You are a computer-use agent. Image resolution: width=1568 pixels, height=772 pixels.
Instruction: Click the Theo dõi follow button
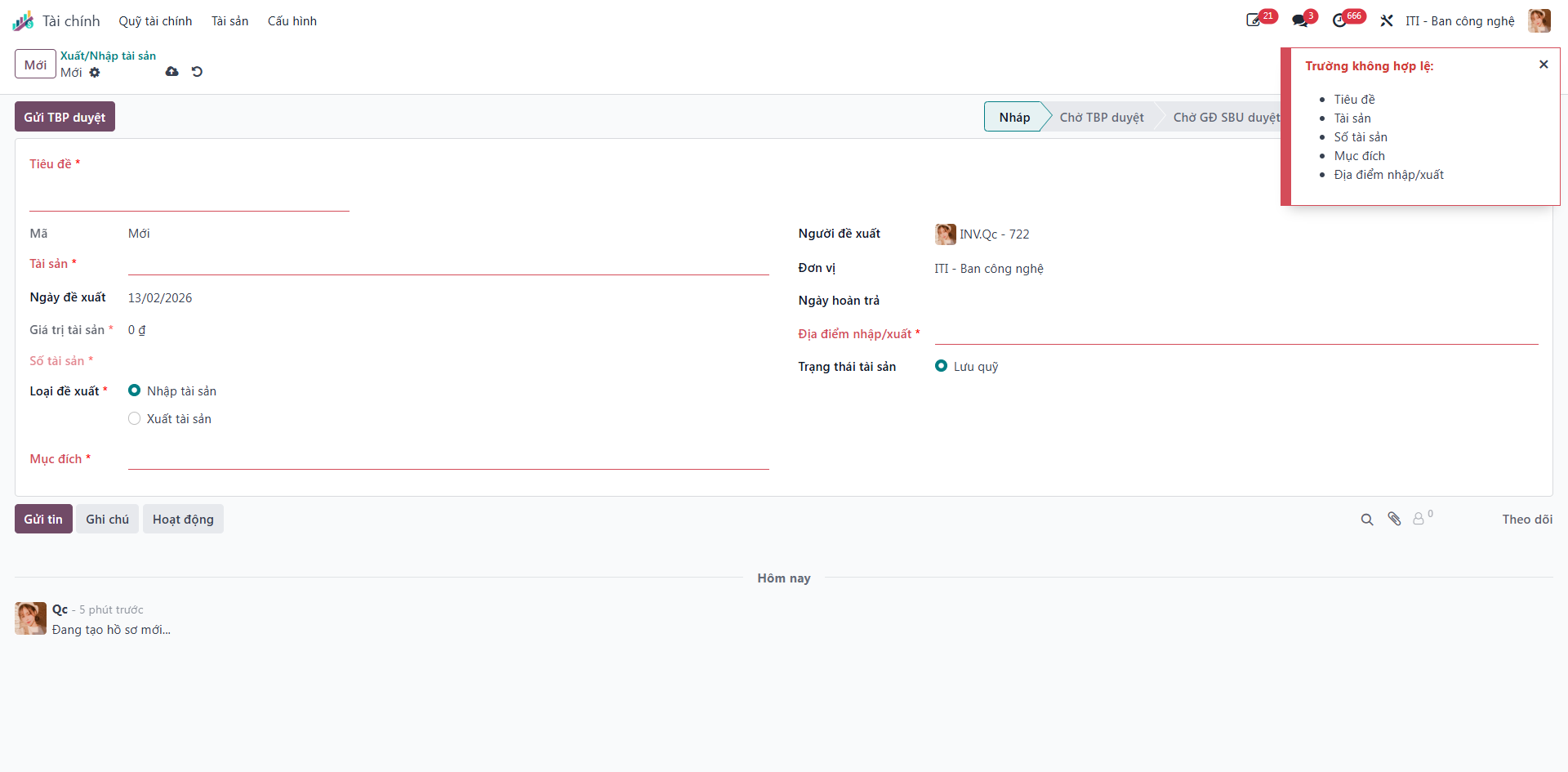point(1527,520)
